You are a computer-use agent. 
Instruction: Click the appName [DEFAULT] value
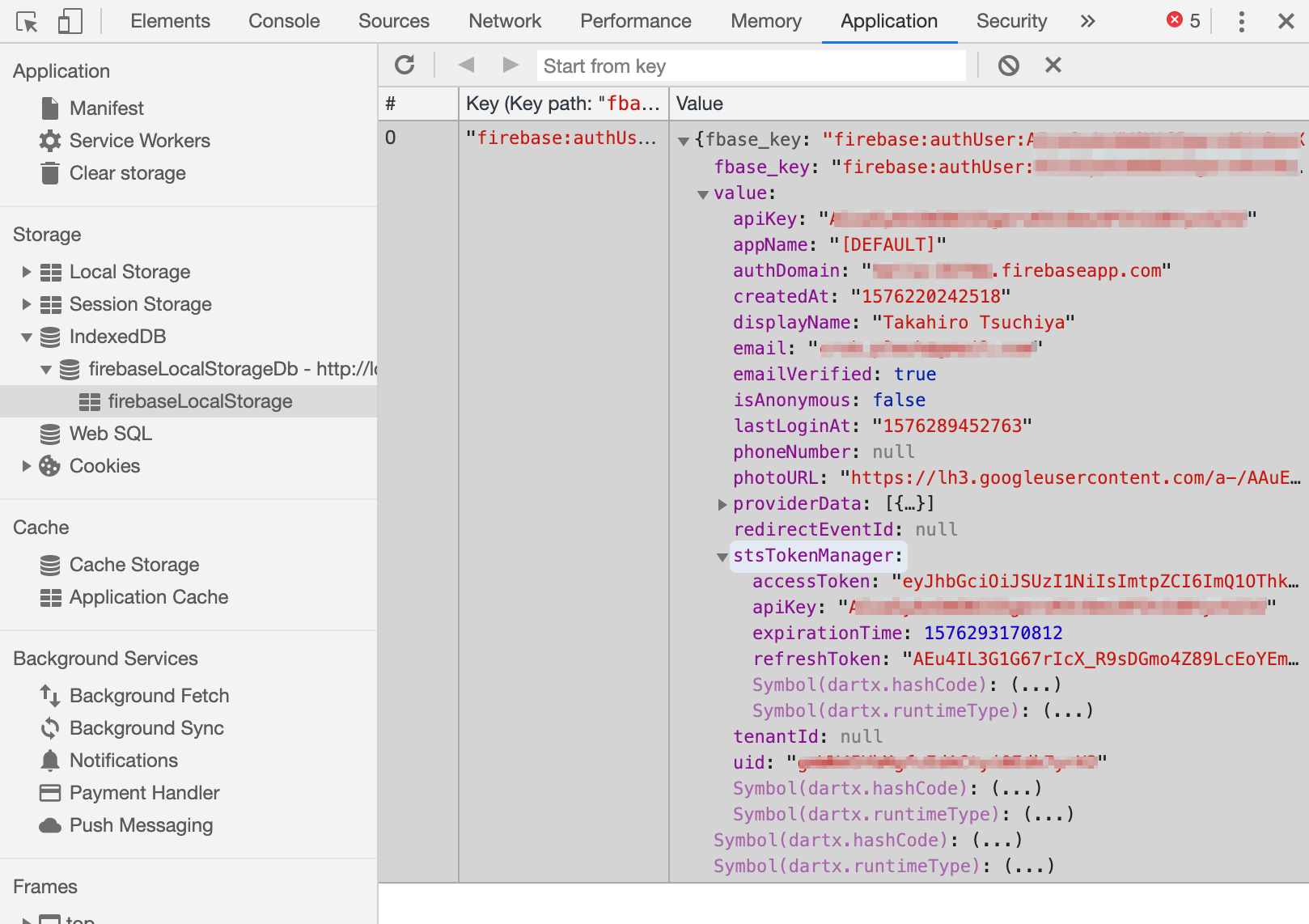(887, 244)
